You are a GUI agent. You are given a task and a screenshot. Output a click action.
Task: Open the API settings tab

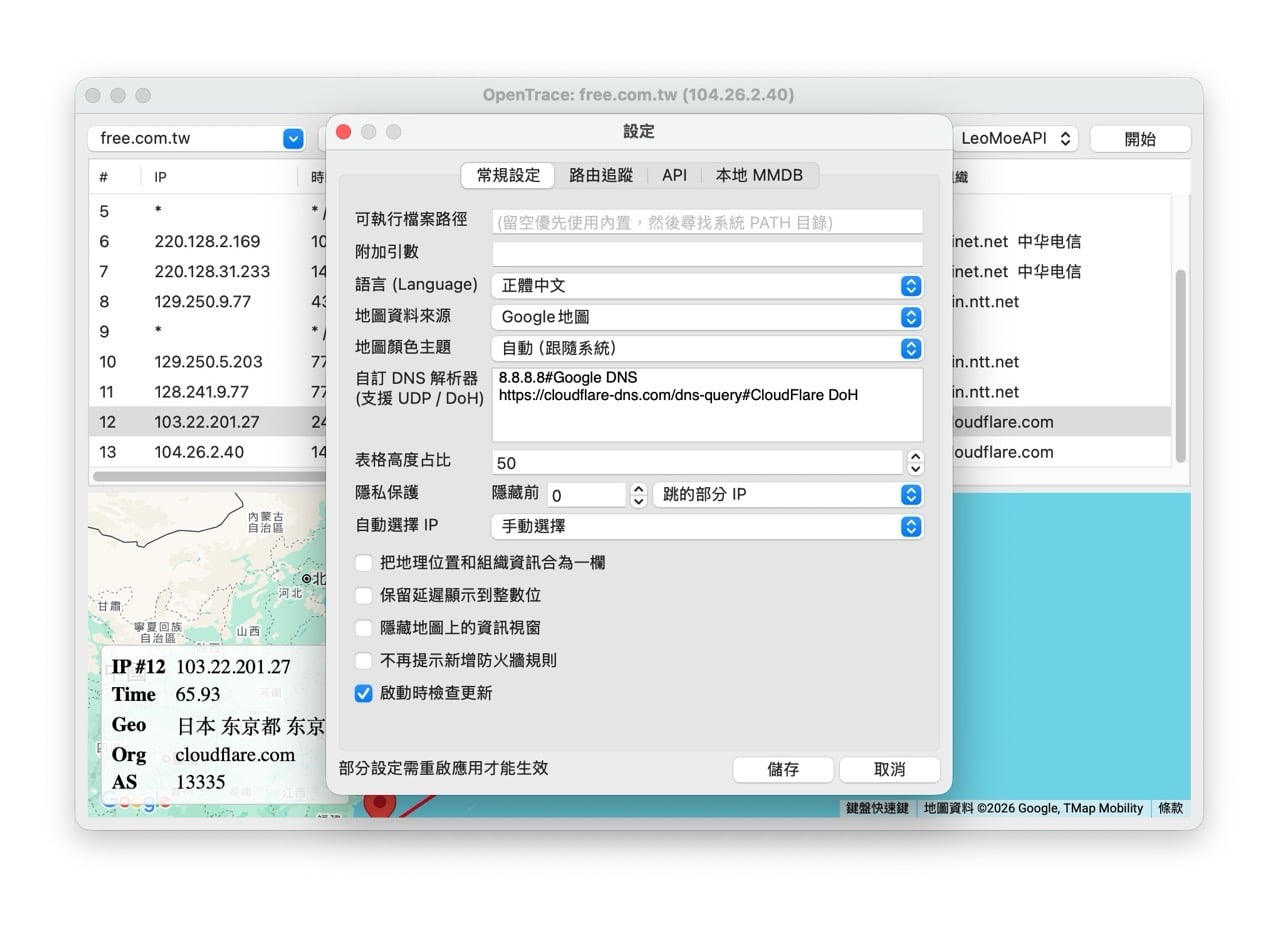[674, 175]
